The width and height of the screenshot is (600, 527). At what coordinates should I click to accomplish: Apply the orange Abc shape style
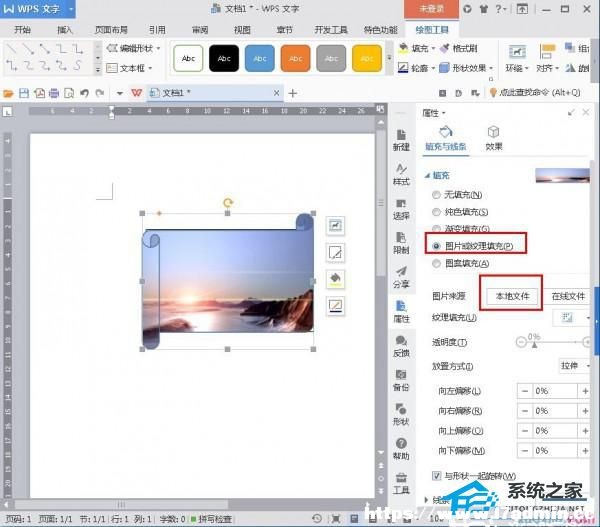pos(295,58)
